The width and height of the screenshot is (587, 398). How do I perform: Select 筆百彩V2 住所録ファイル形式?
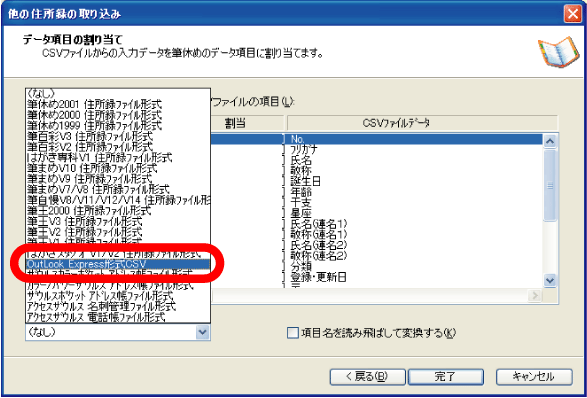pos(118,146)
